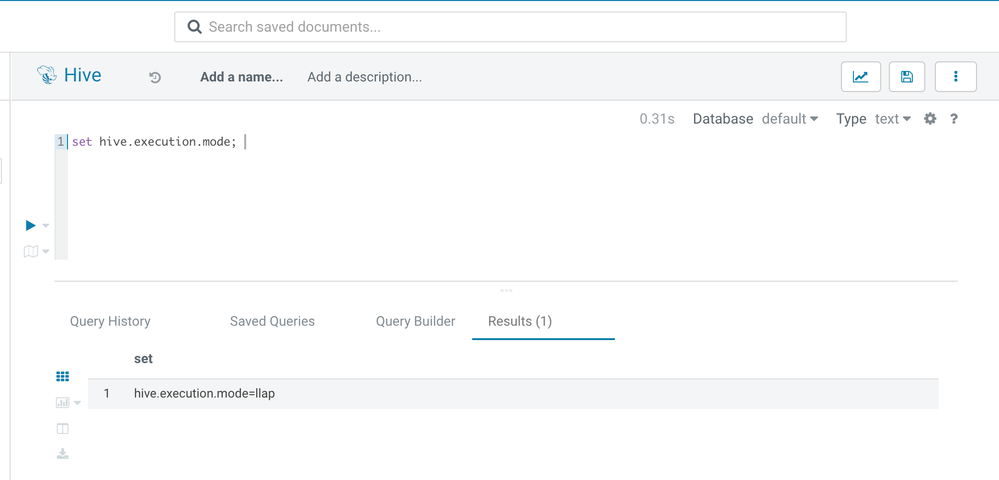The height and width of the screenshot is (480, 999).
Task: Expand the chart type dropdown arrow
Action: click(x=78, y=403)
